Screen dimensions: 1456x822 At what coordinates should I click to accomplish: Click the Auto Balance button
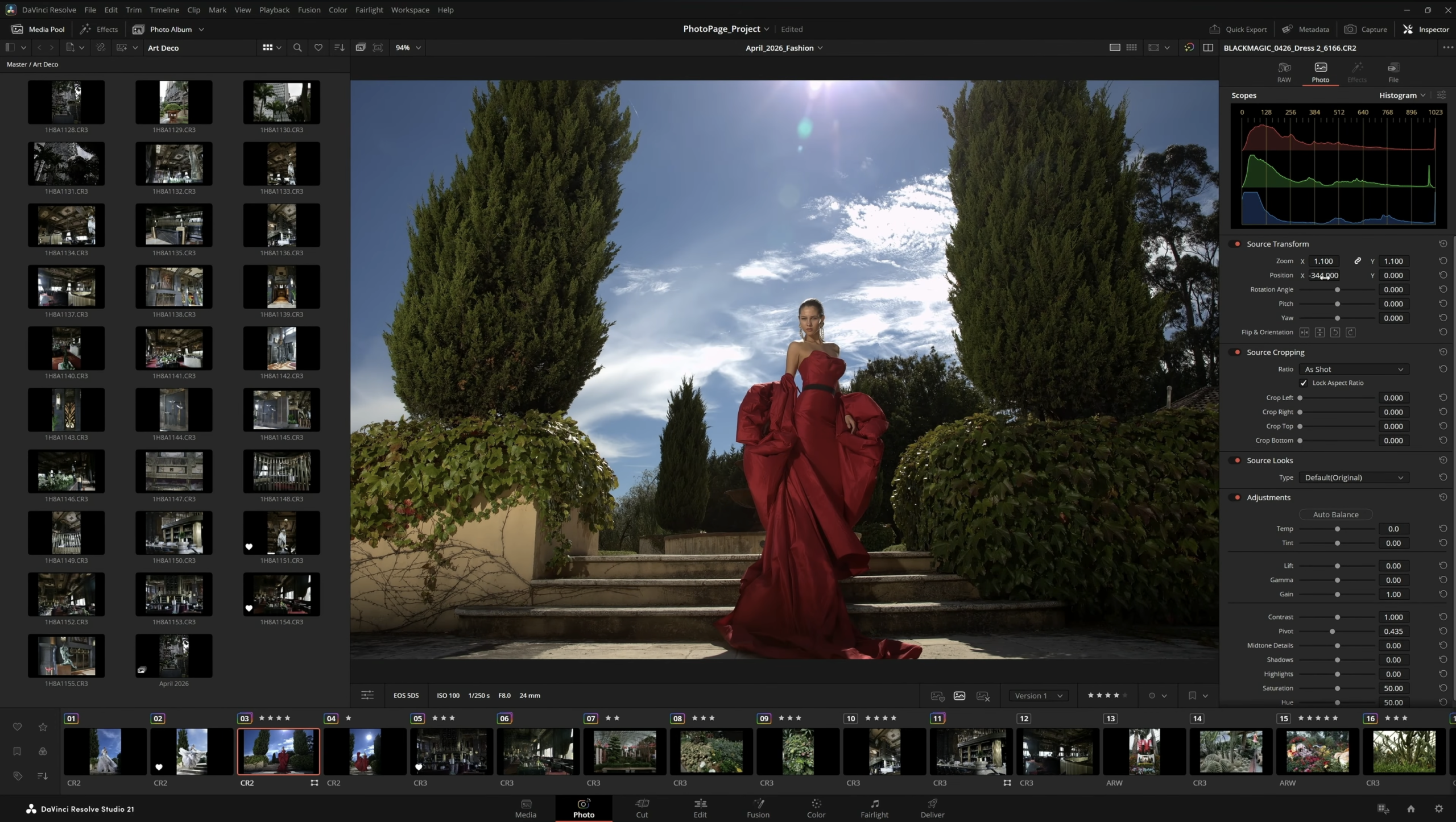[1335, 514]
